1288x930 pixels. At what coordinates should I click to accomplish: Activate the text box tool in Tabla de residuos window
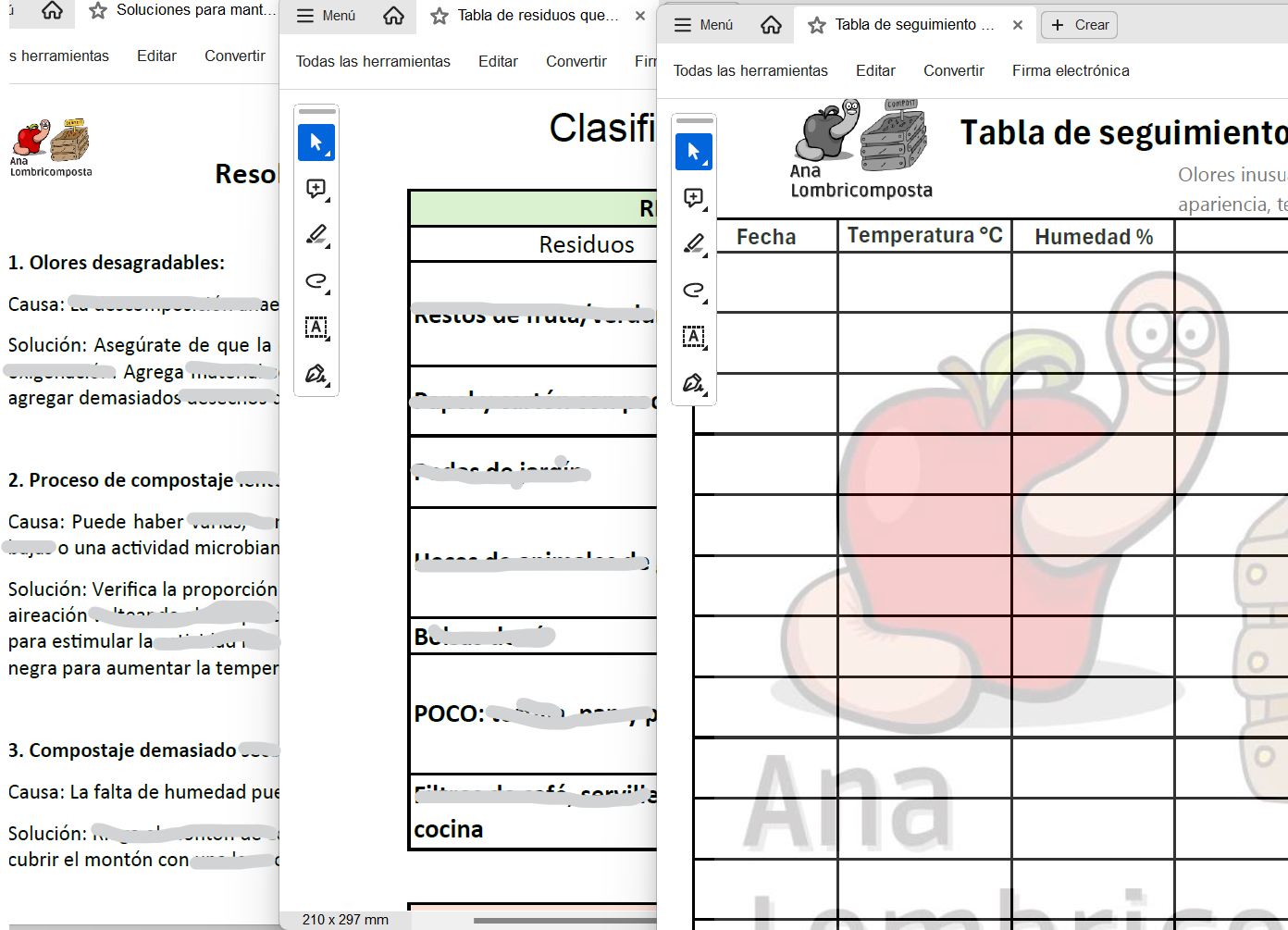point(316,328)
